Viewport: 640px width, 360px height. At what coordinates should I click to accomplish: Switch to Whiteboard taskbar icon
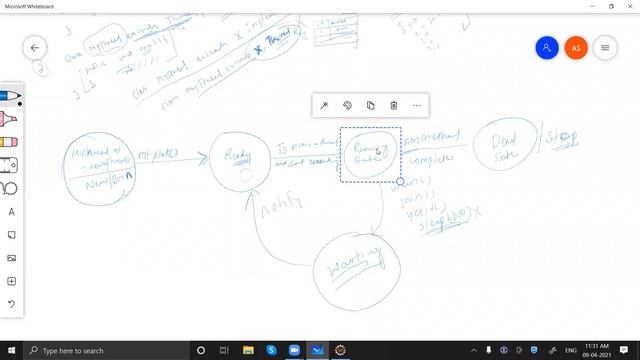click(x=318, y=351)
